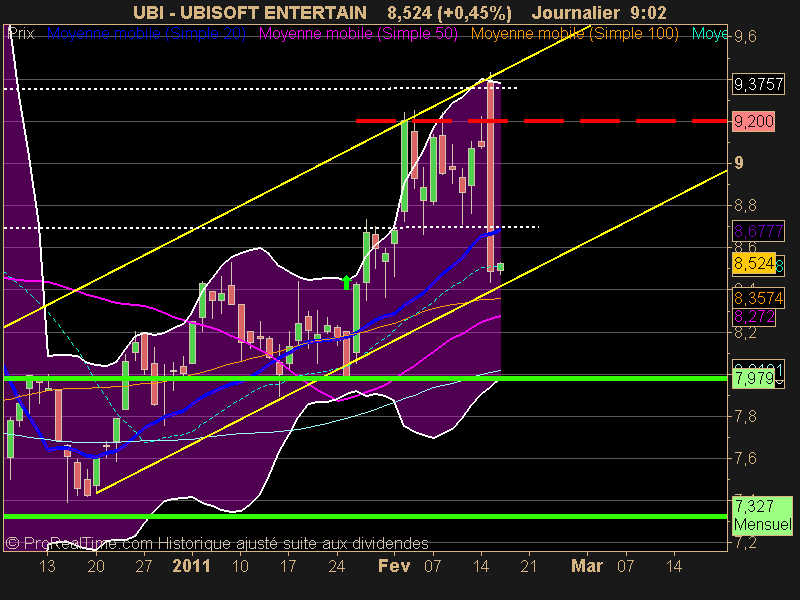Click the '2011' label on the date axis
This screenshot has width=800, height=600.
coord(192,566)
